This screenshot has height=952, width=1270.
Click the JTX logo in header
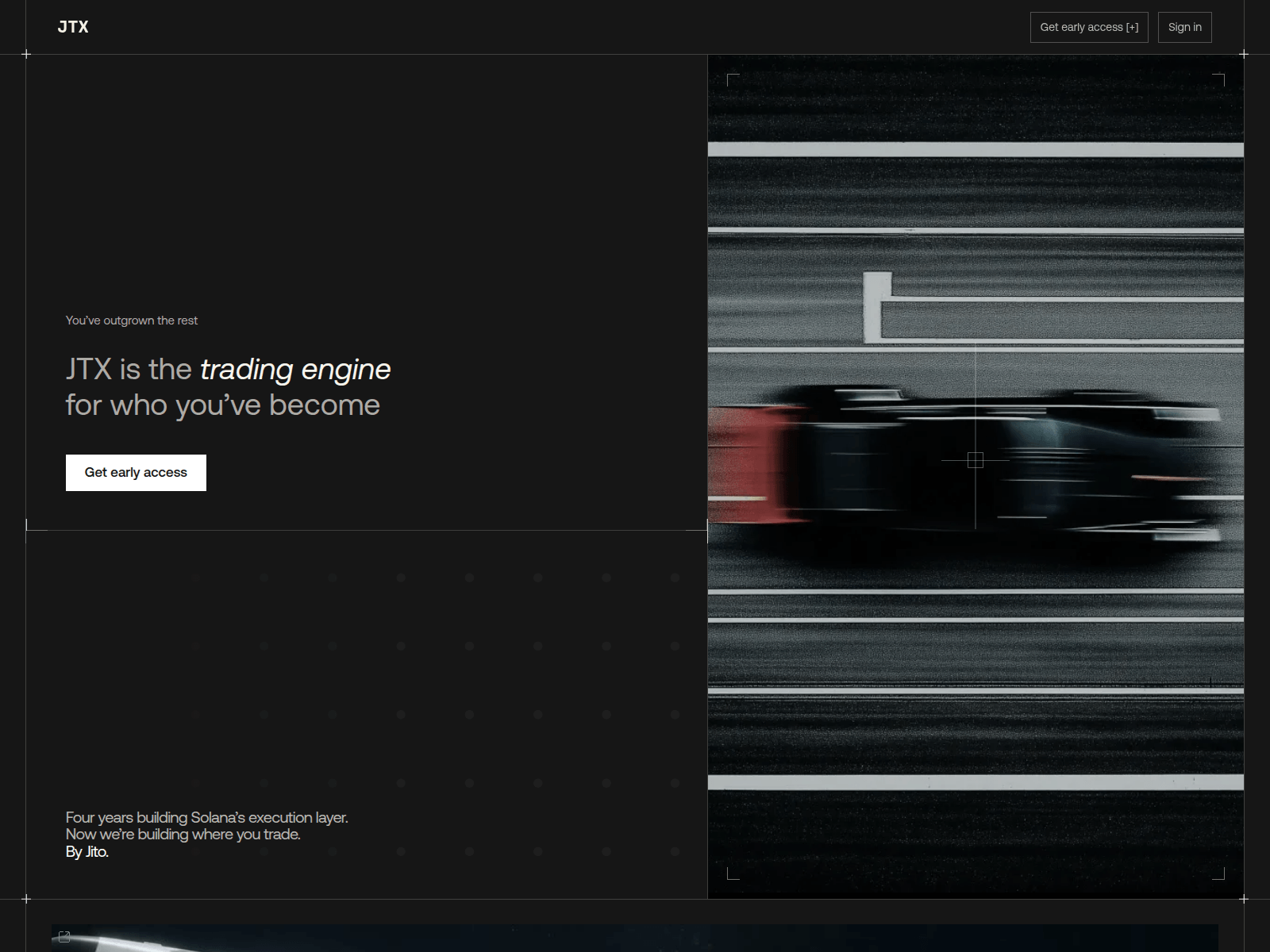(73, 27)
